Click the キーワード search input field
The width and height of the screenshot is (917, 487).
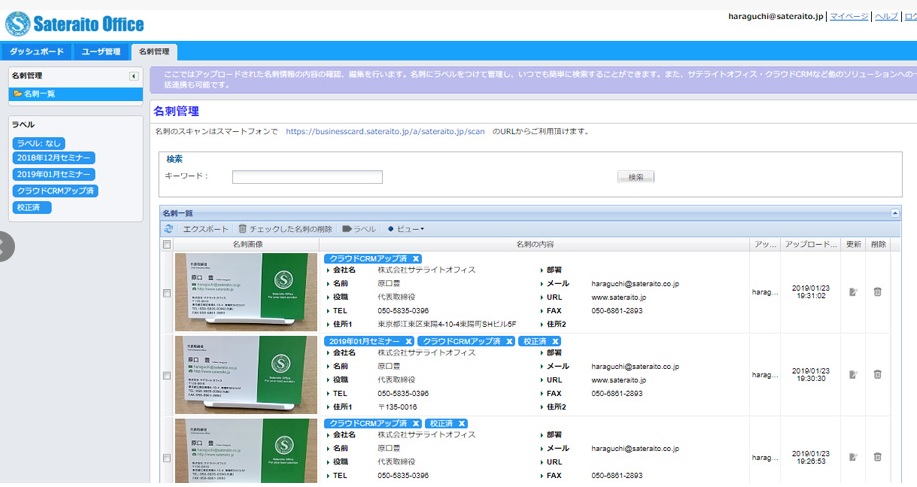pos(307,177)
